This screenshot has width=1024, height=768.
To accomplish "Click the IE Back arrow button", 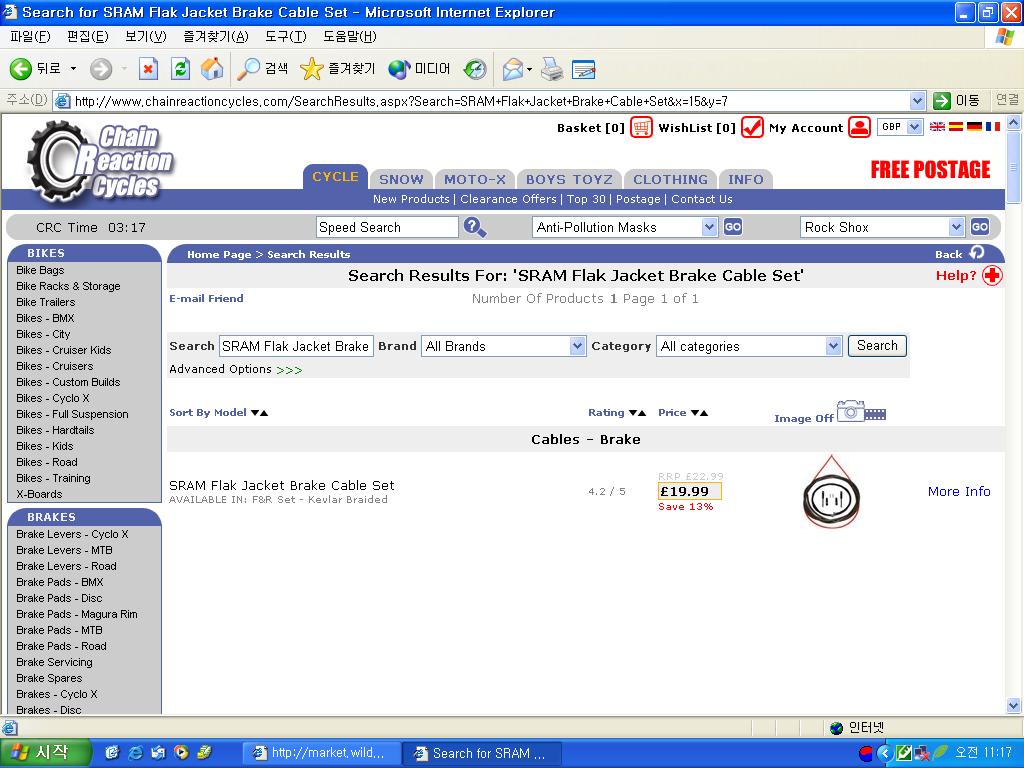I will (21, 69).
